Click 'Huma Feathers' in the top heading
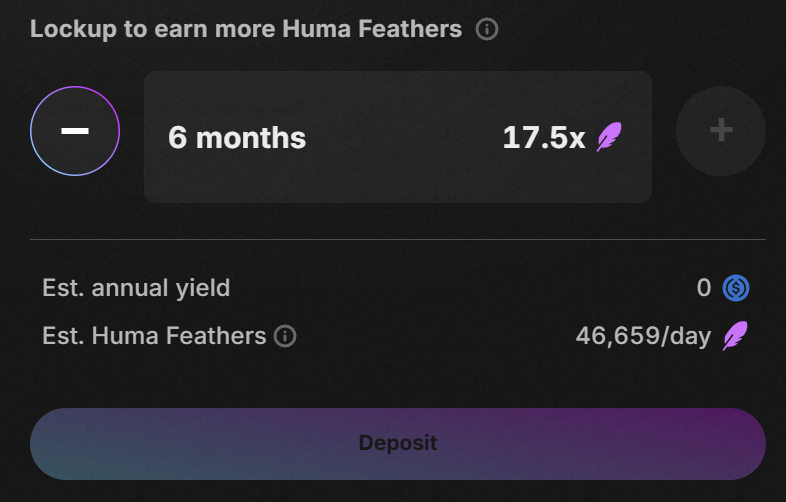This screenshot has width=786, height=502. click(x=372, y=29)
